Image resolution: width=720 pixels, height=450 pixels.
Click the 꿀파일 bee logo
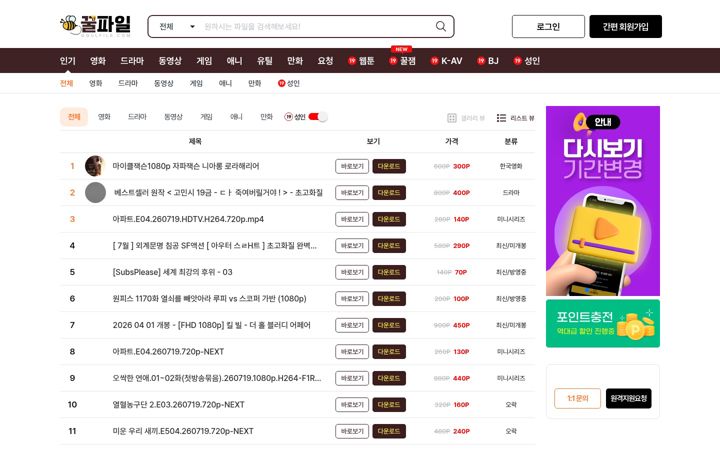(96, 26)
